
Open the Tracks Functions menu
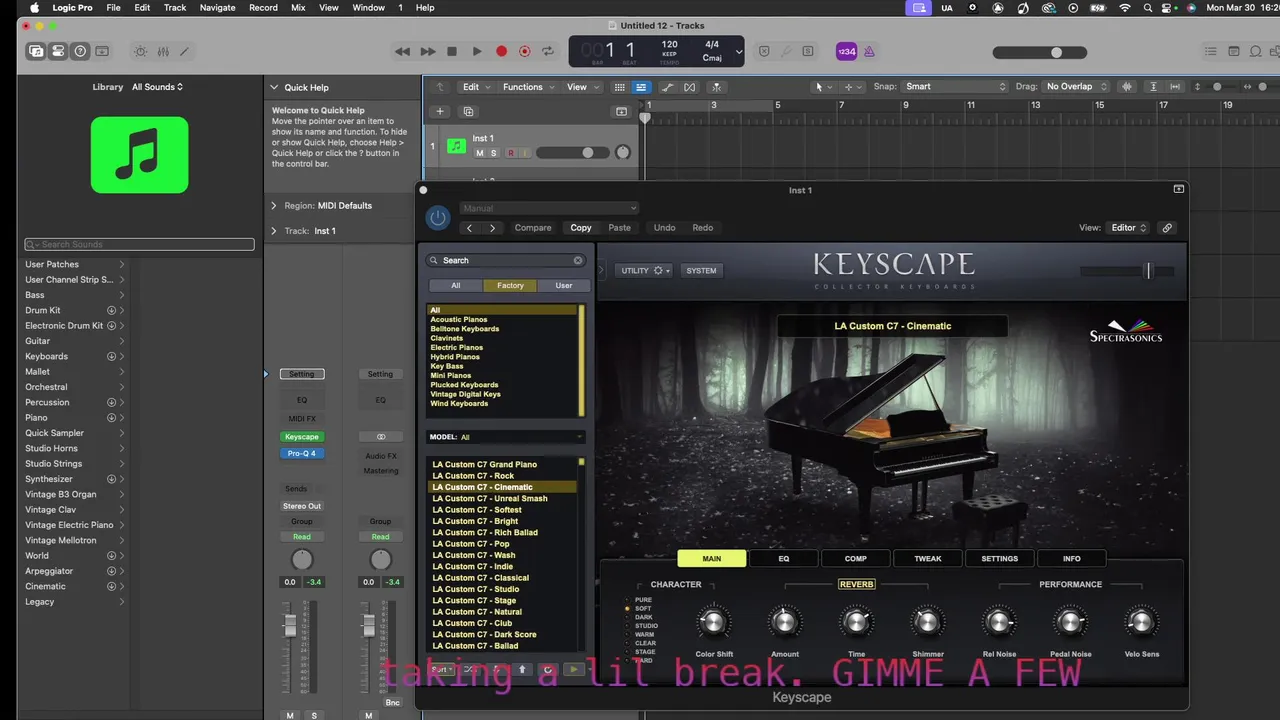(526, 87)
